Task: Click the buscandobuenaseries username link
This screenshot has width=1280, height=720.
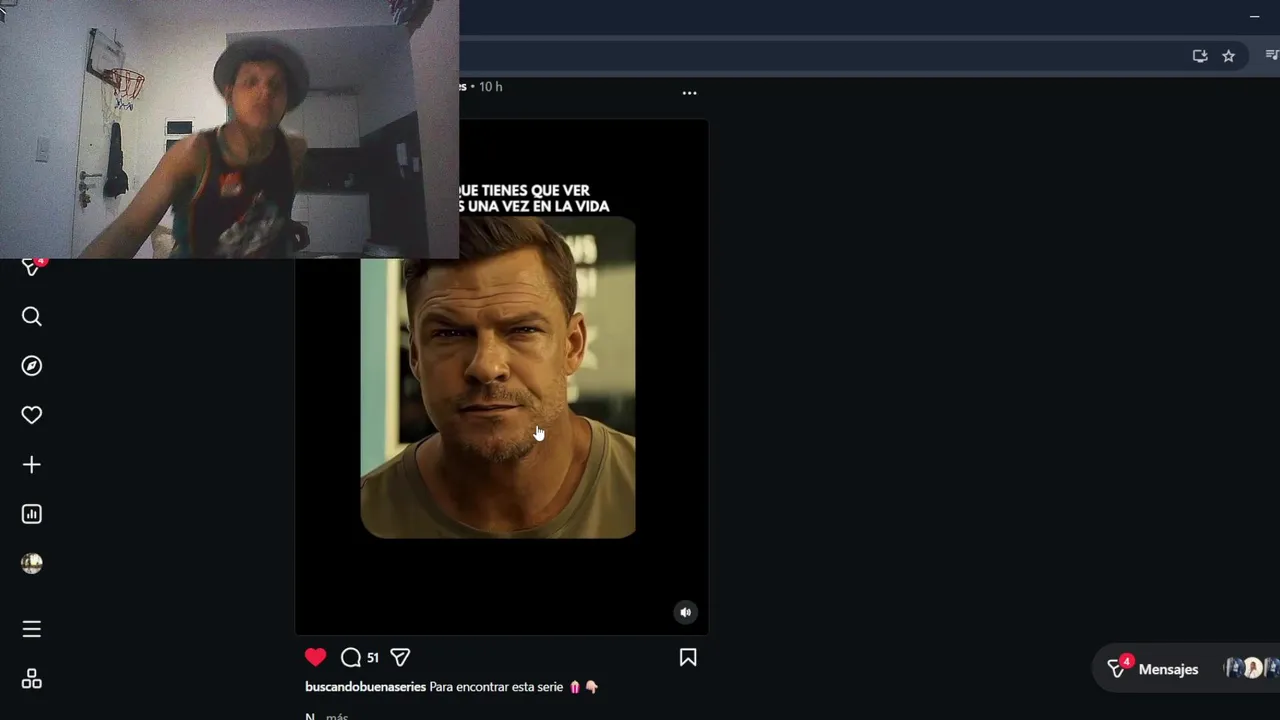Action: (365, 687)
